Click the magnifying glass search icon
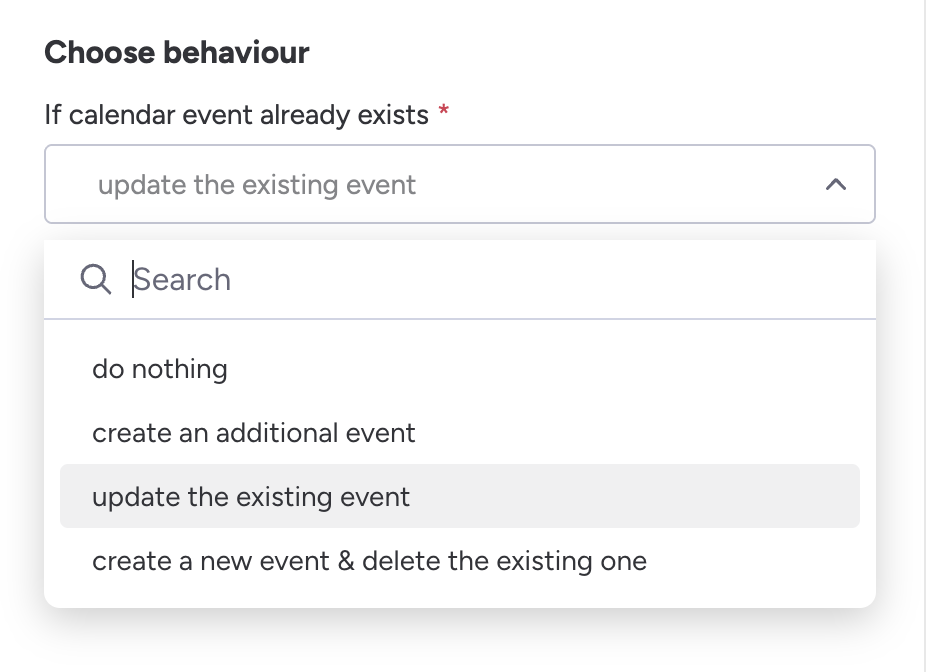The height and width of the screenshot is (672, 926). click(96, 279)
